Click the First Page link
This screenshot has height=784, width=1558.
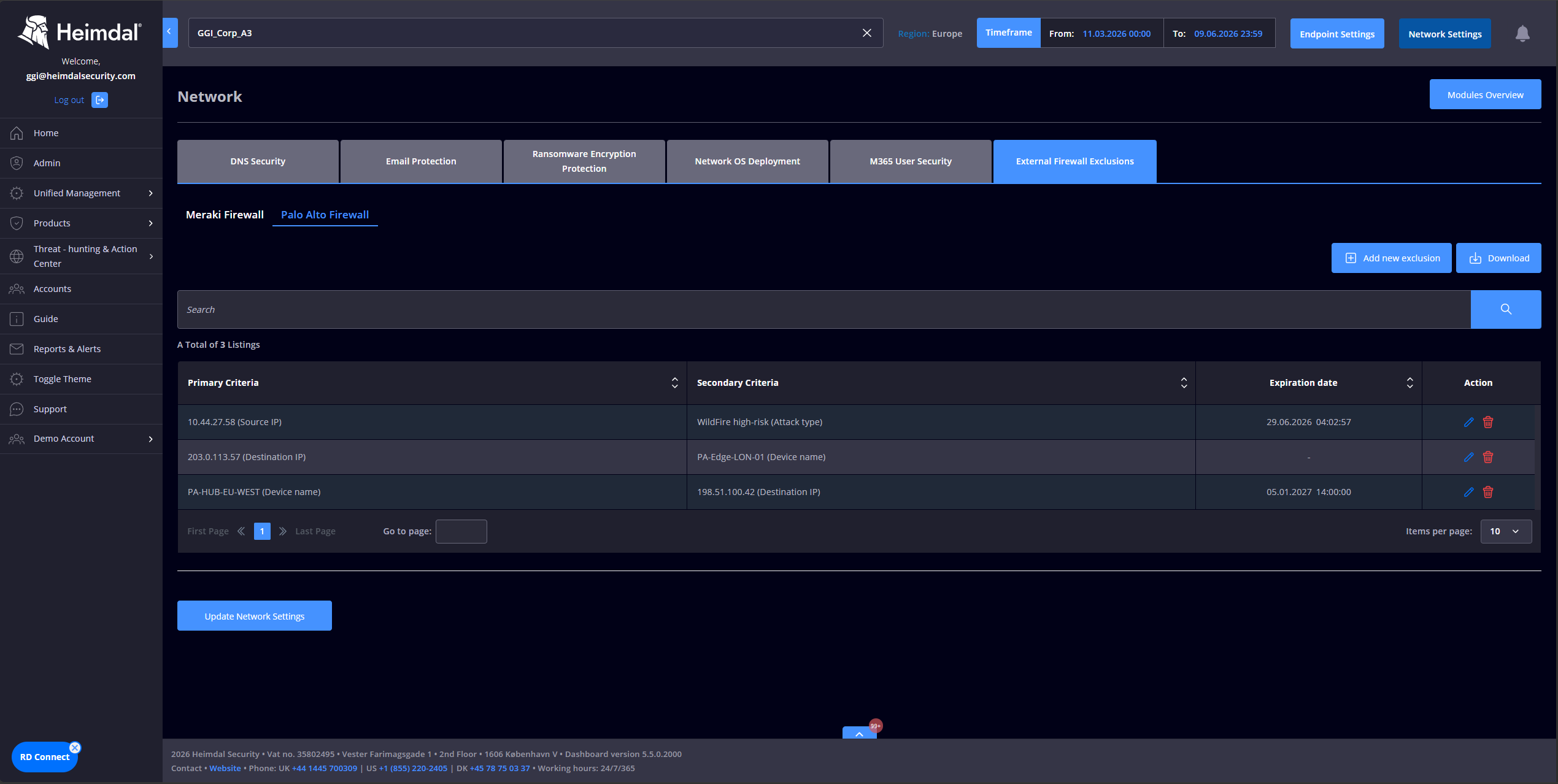pyautogui.click(x=208, y=531)
